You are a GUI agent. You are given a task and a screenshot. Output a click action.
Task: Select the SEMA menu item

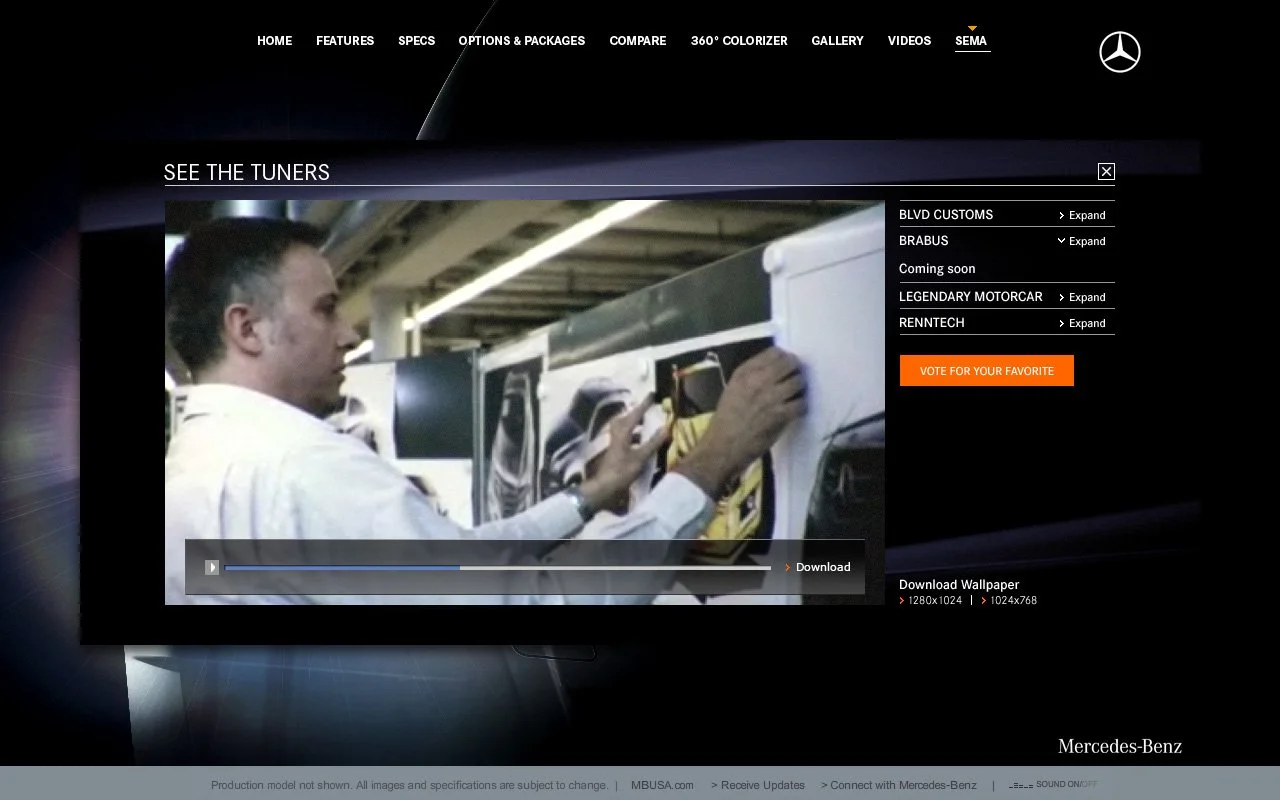[971, 41]
